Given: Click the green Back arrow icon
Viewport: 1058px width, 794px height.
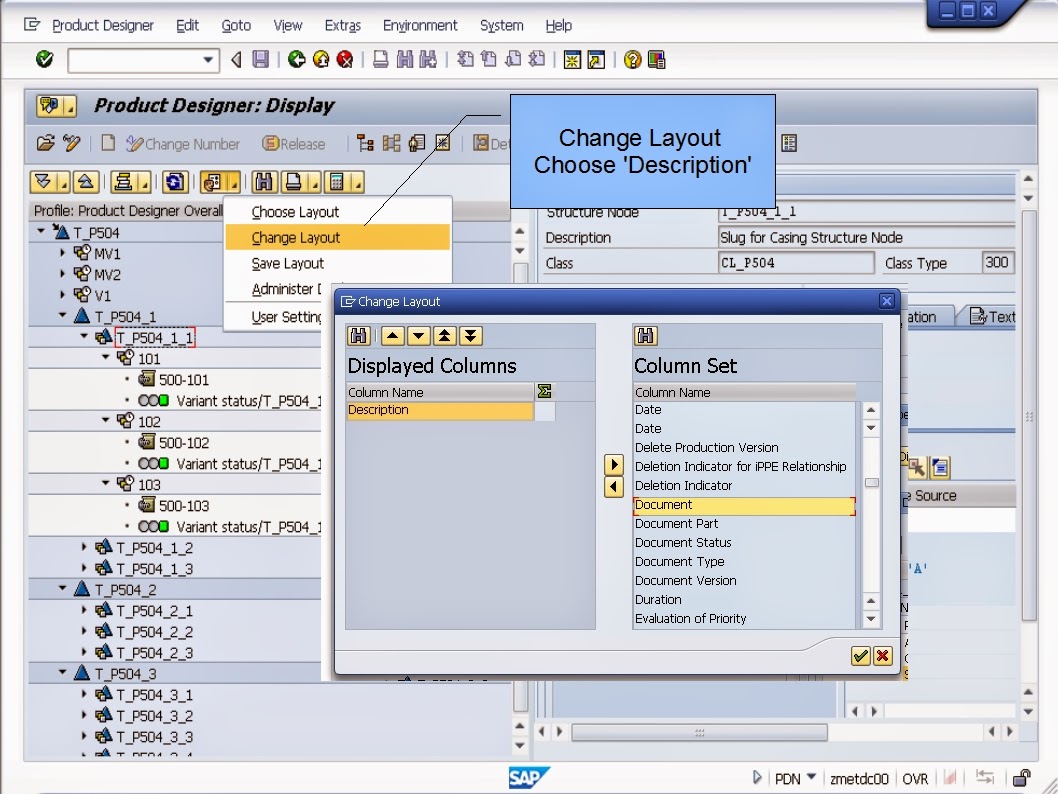Looking at the screenshot, I should (x=296, y=59).
